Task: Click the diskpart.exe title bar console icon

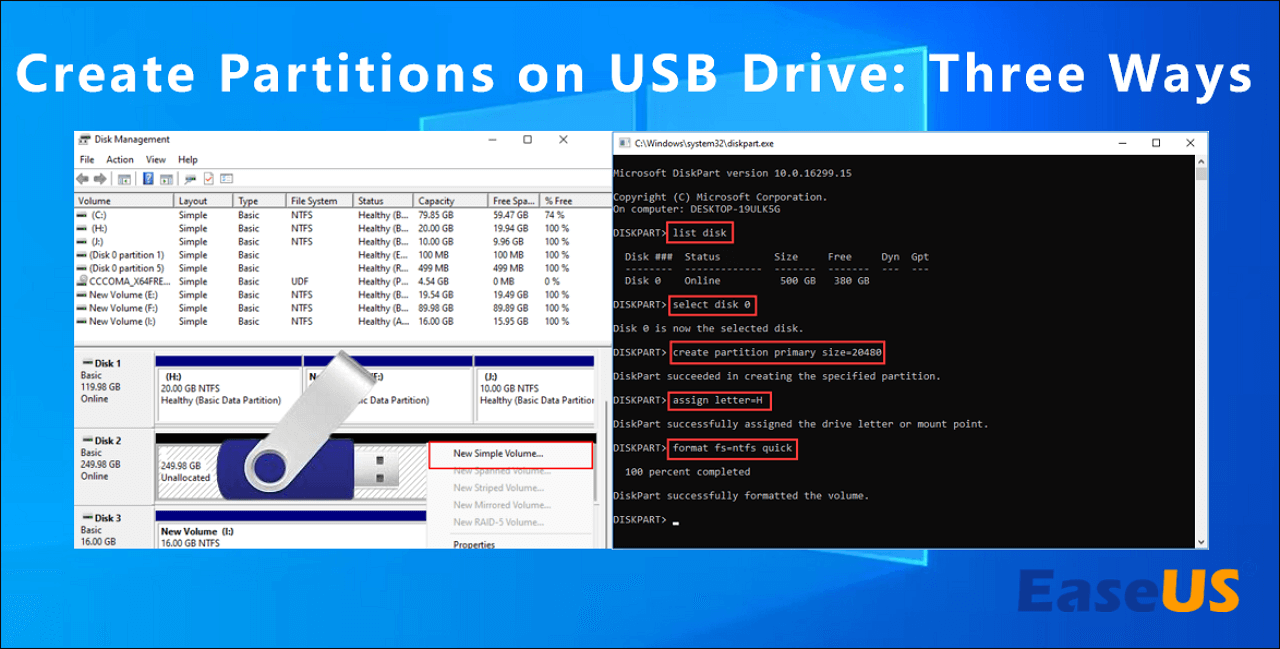Action: (x=624, y=144)
